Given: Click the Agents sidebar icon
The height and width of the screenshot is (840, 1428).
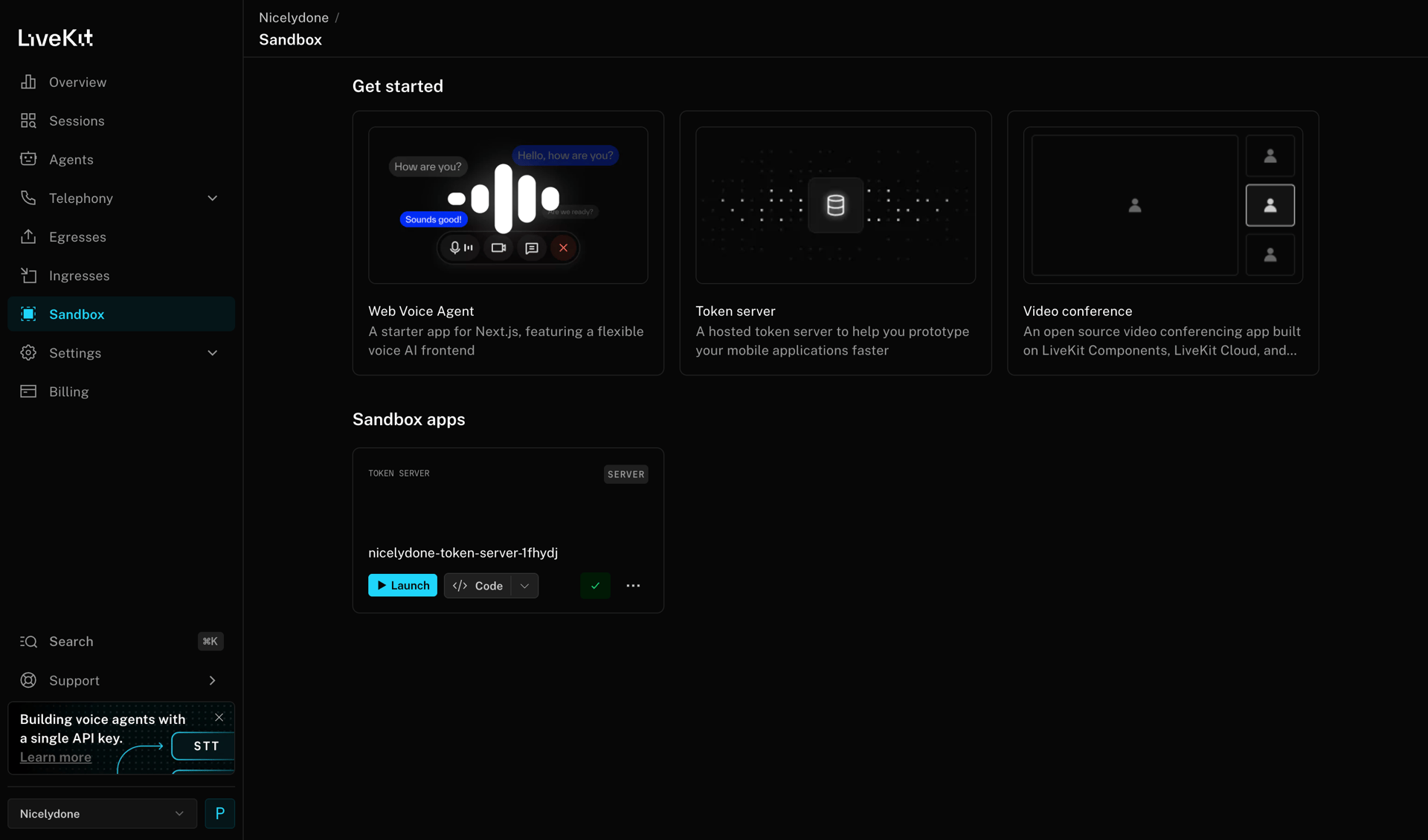Looking at the screenshot, I should 28,159.
